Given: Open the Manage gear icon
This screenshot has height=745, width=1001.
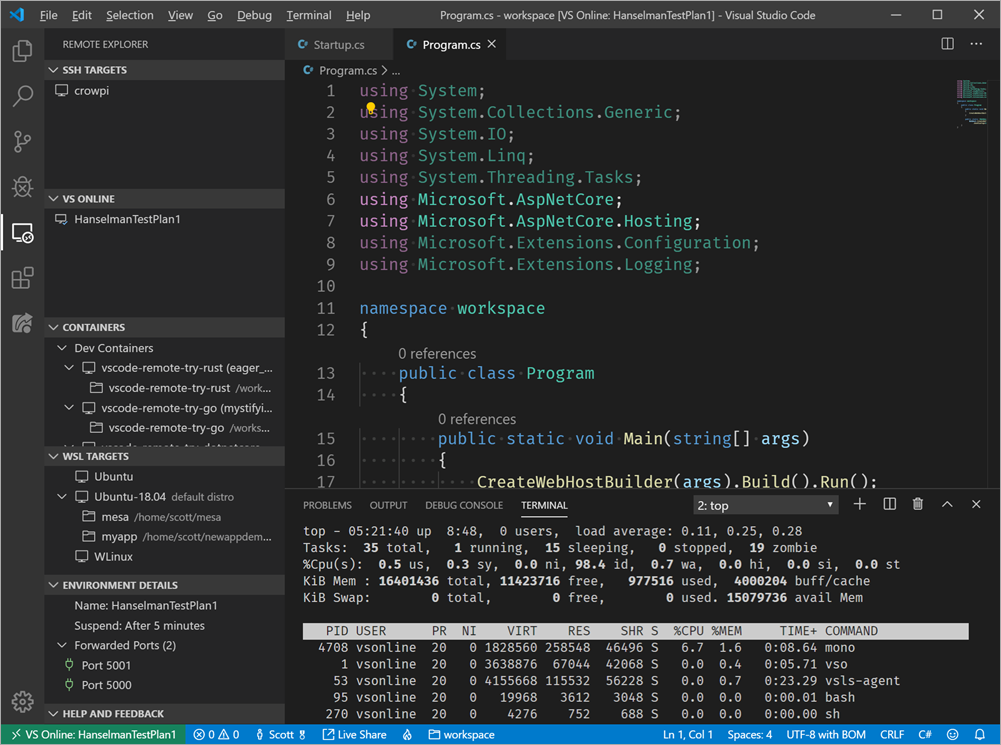Looking at the screenshot, I should [22, 702].
